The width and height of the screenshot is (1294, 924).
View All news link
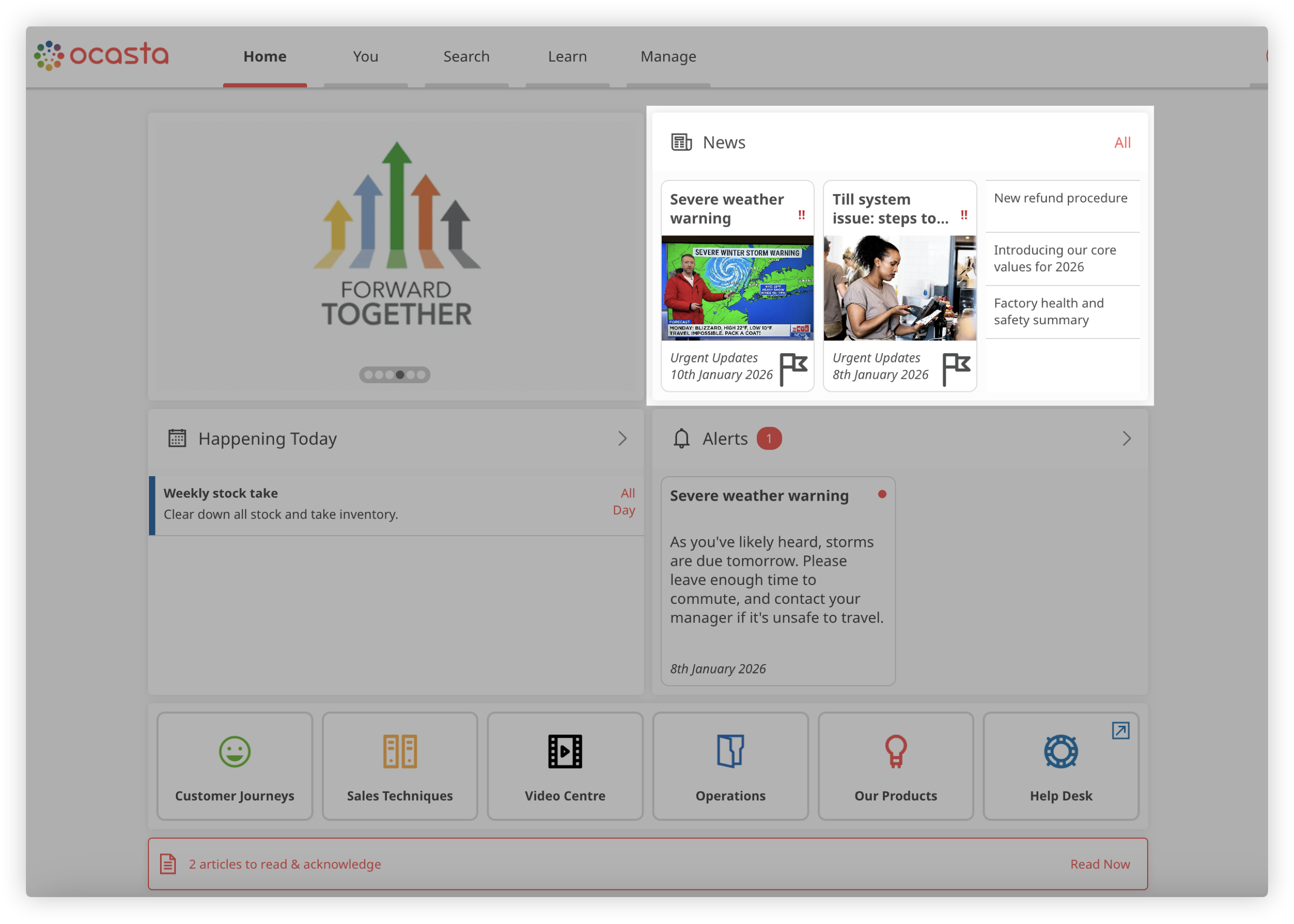tap(1122, 143)
